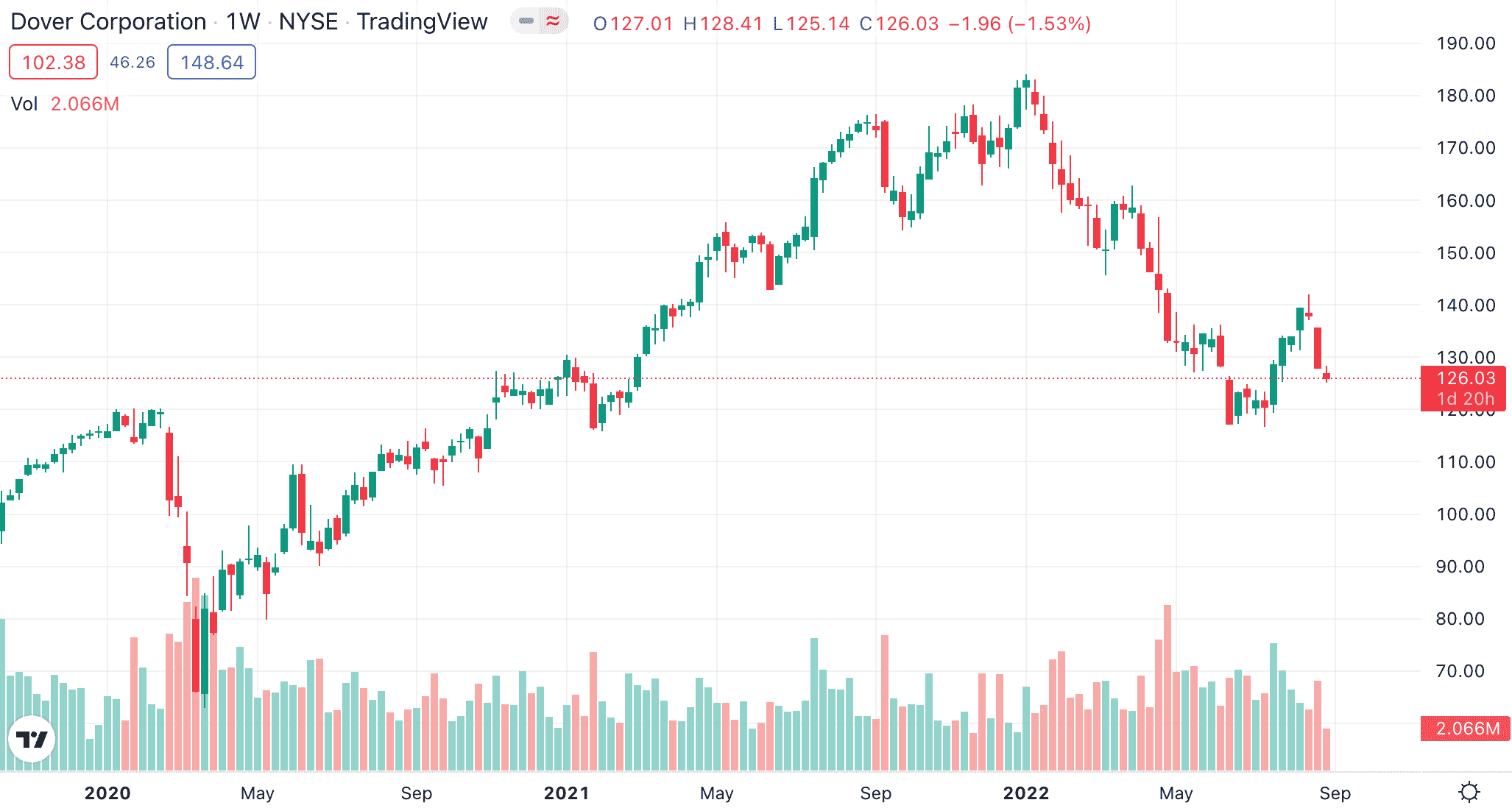Click the 1d 20h bar countdown label

click(1466, 399)
